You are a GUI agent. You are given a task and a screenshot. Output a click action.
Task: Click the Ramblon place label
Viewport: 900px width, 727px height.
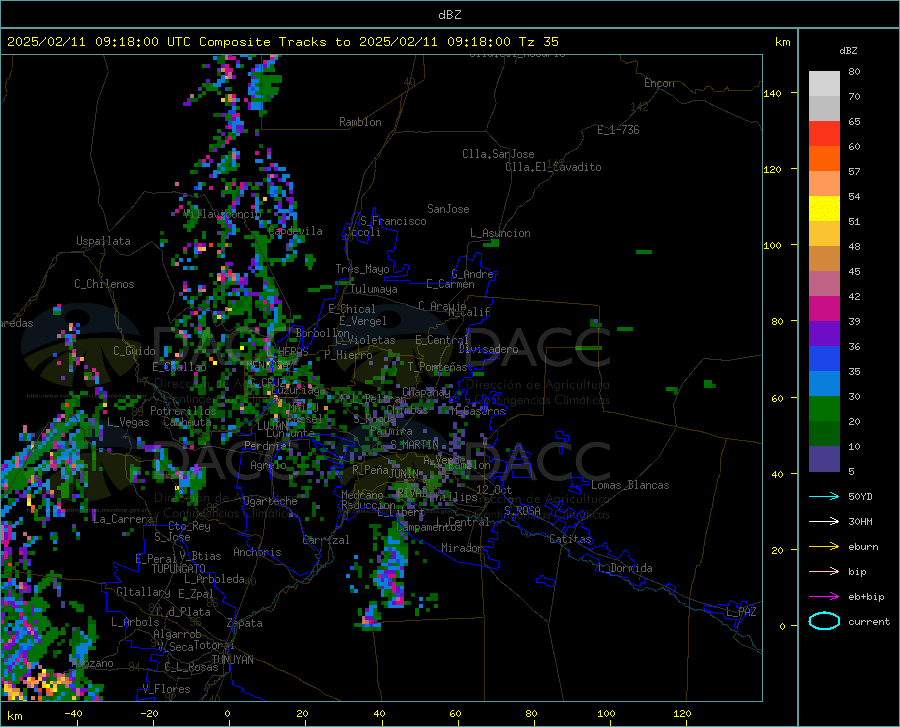pyautogui.click(x=360, y=122)
